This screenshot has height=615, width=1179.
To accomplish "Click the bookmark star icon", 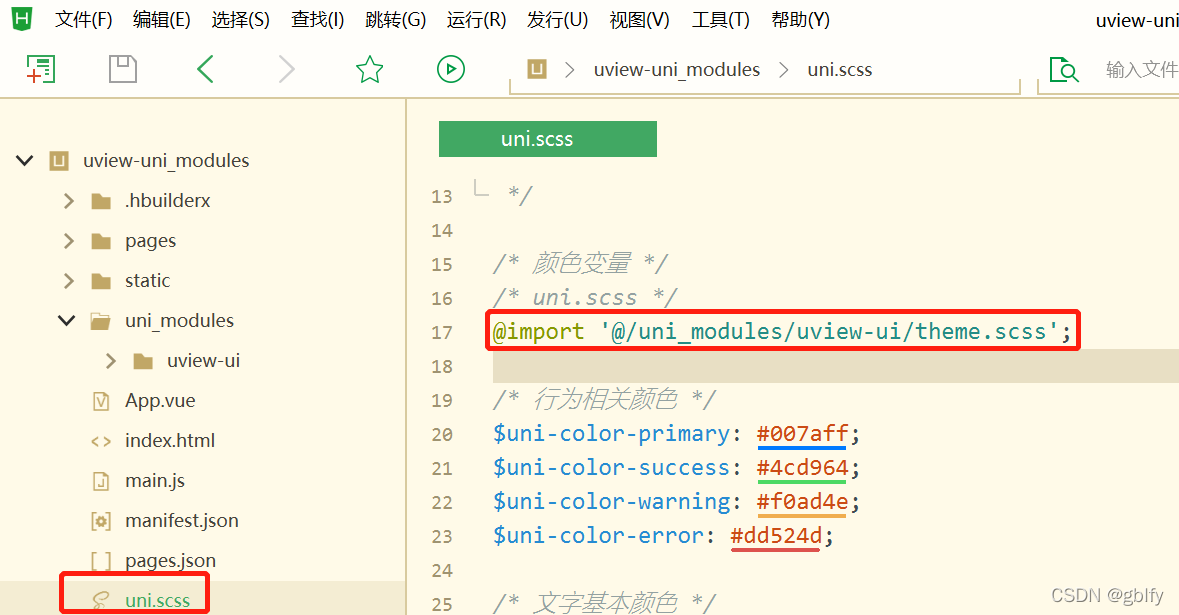I will tap(369, 69).
